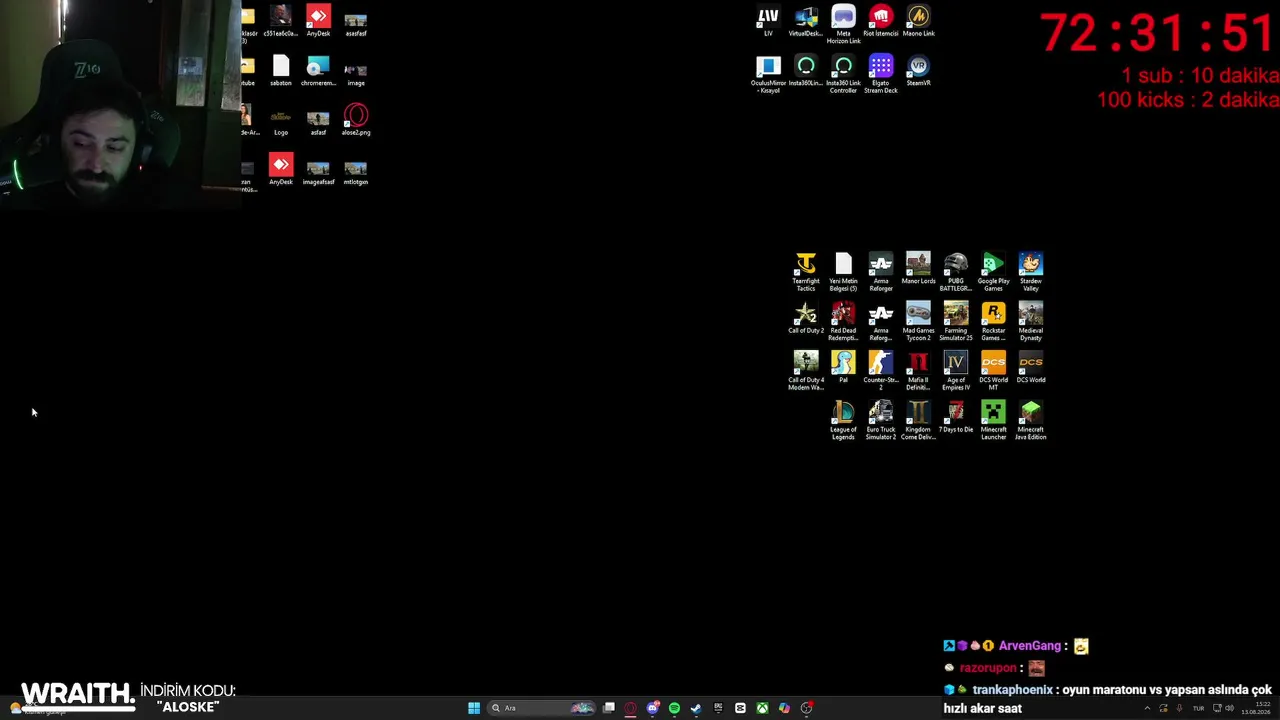Select Yeni Metin Belgesi (5) text file
Screen dimensions: 1280x720
pos(843,272)
